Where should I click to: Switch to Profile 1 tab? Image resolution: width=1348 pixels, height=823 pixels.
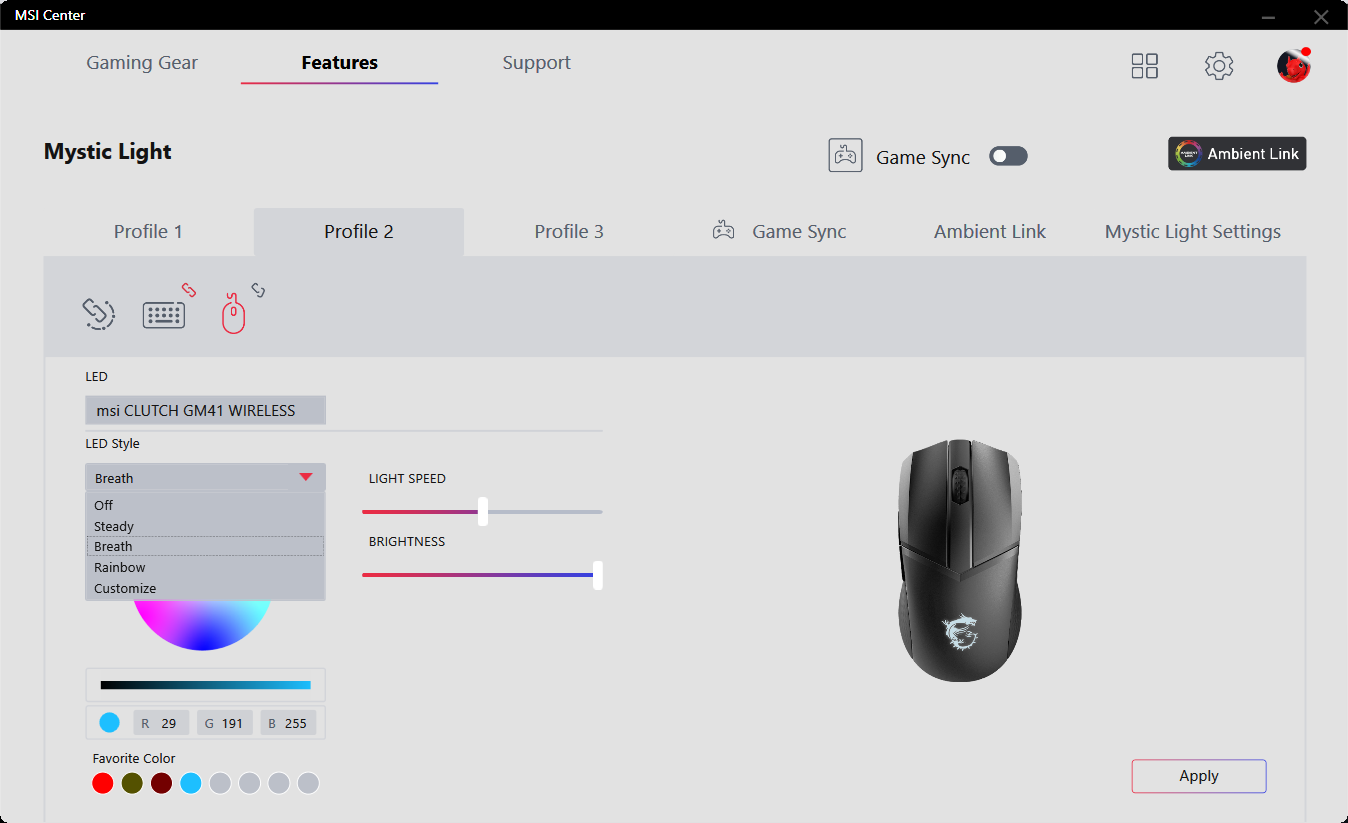tap(148, 232)
